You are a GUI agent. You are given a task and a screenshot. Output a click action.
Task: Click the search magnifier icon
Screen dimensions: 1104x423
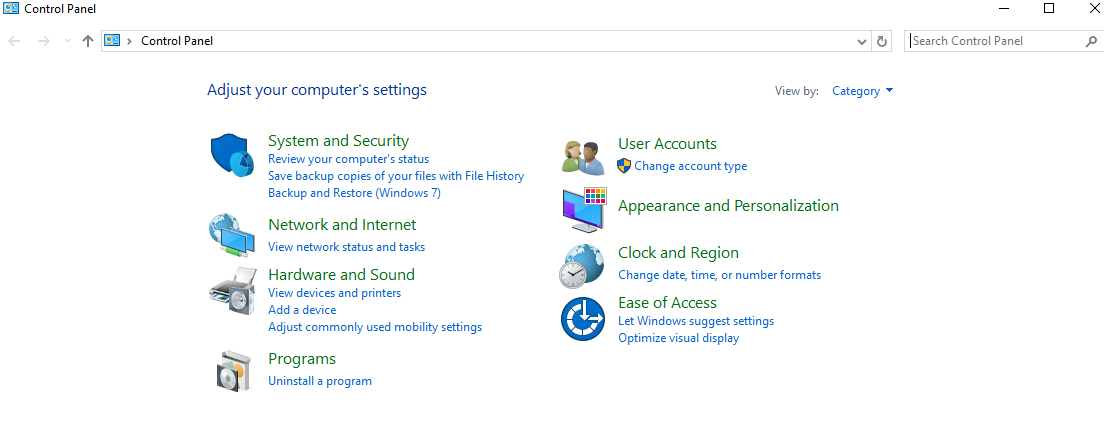[x=1091, y=41]
